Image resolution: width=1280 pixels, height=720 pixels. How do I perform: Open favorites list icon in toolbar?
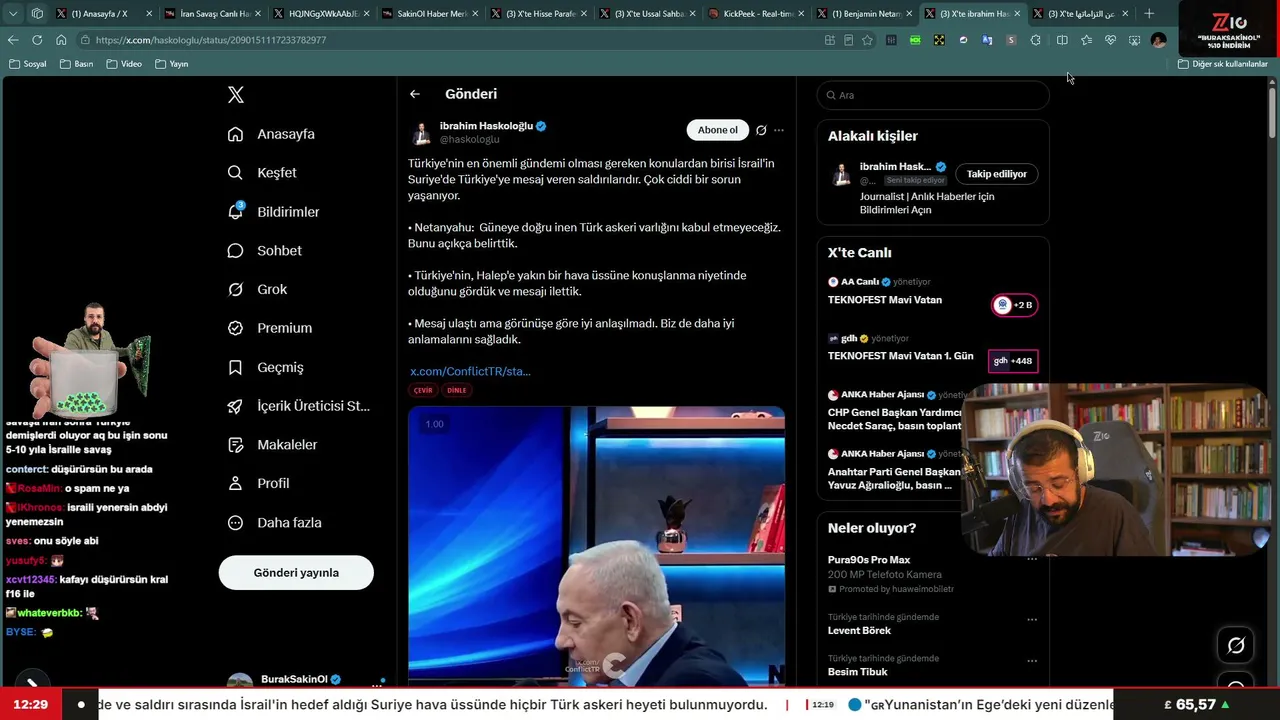[1086, 40]
